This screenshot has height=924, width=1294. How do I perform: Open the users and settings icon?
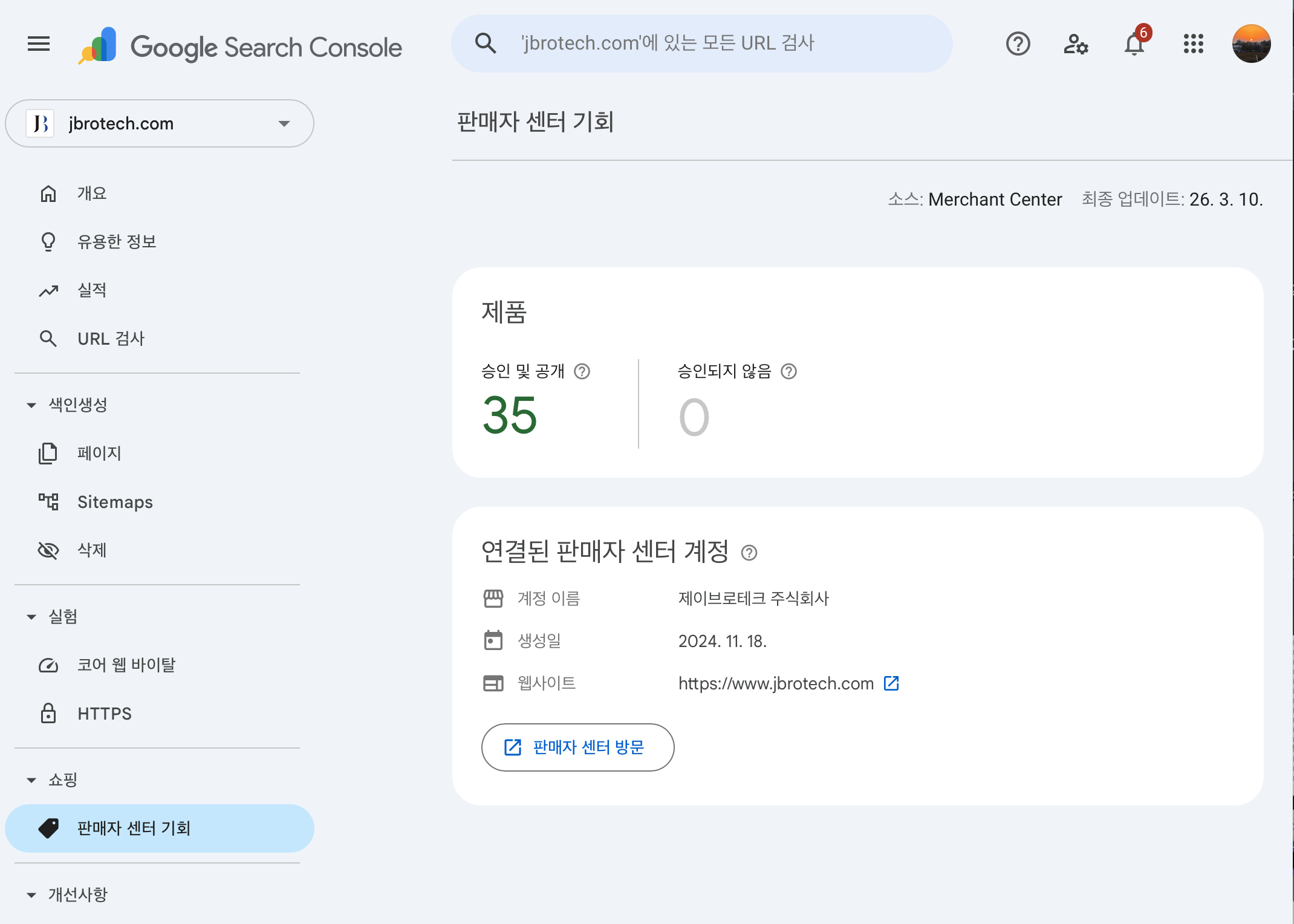pos(1076,44)
